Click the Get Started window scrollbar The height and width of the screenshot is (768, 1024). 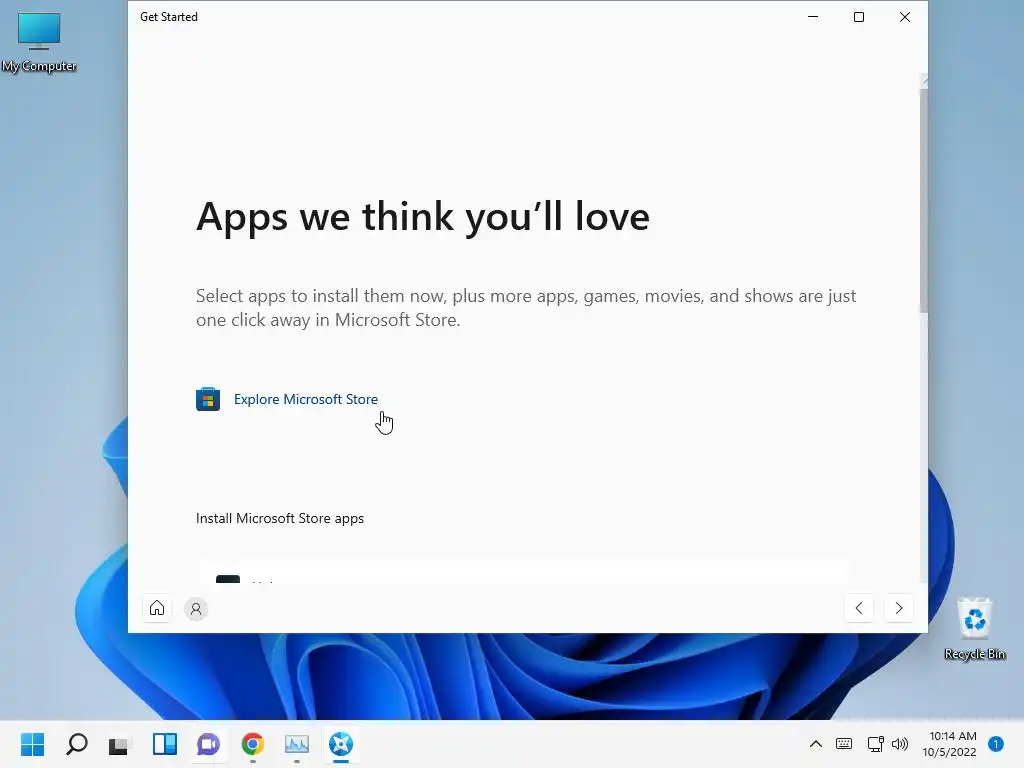click(923, 199)
